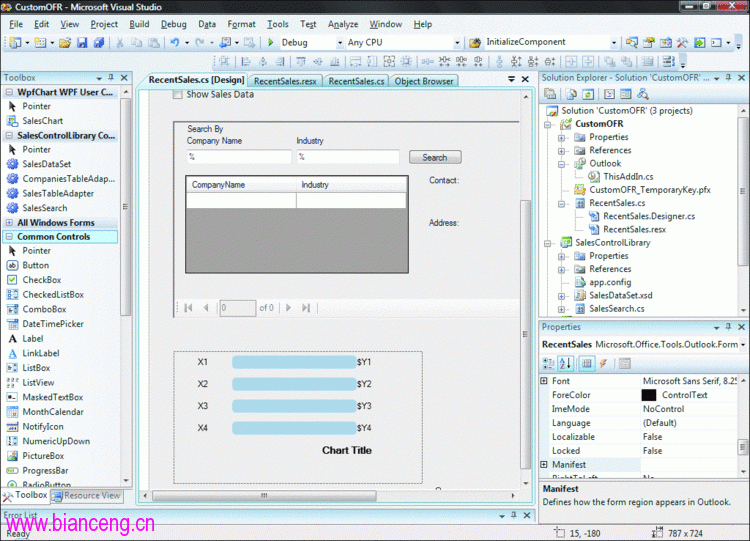This screenshot has width=750, height=541.
Task: Pick the Button control in Toolbox
Action: [35, 265]
